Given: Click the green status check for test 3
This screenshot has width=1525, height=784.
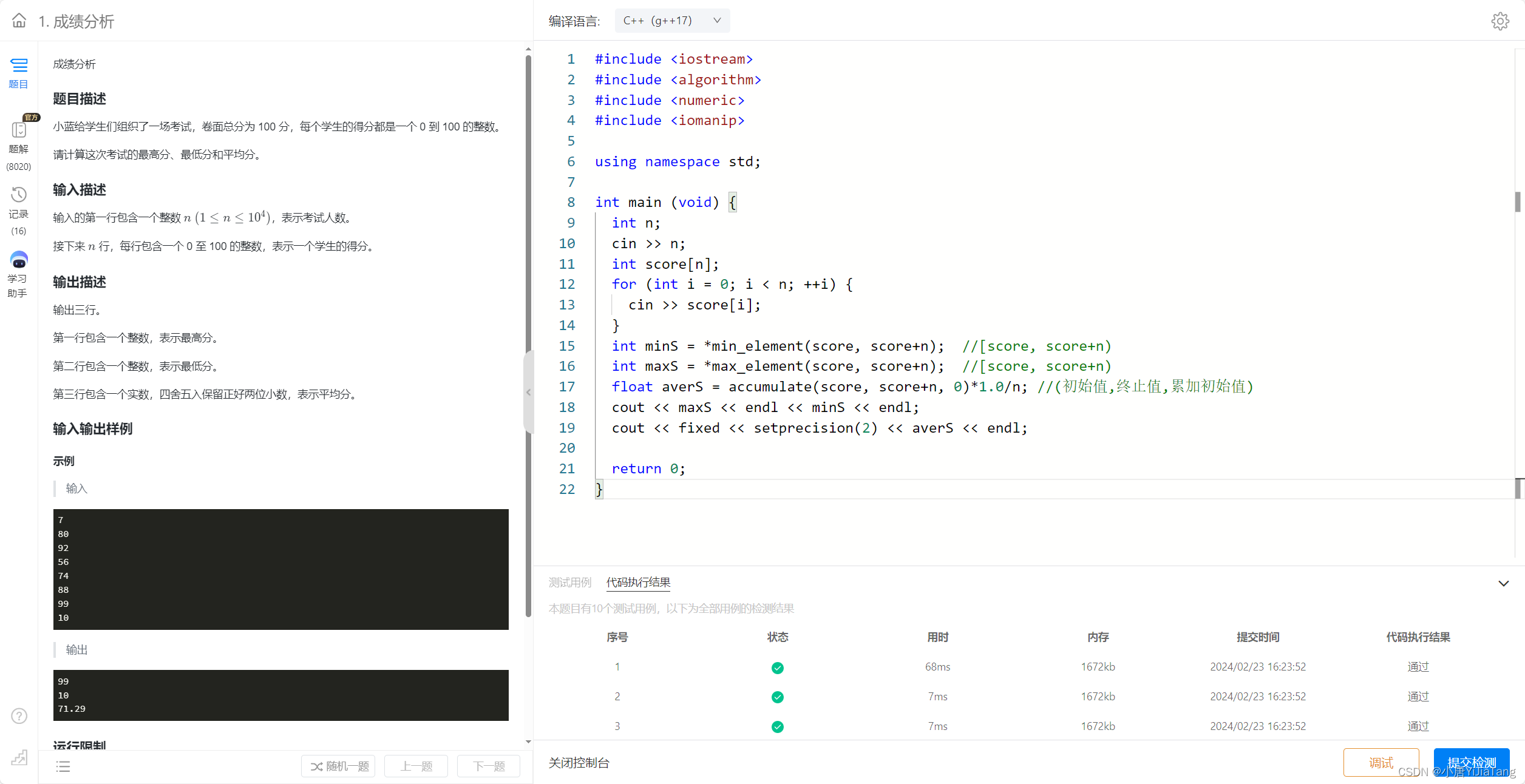Looking at the screenshot, I should pyautogui.click(x=777, y=727).
